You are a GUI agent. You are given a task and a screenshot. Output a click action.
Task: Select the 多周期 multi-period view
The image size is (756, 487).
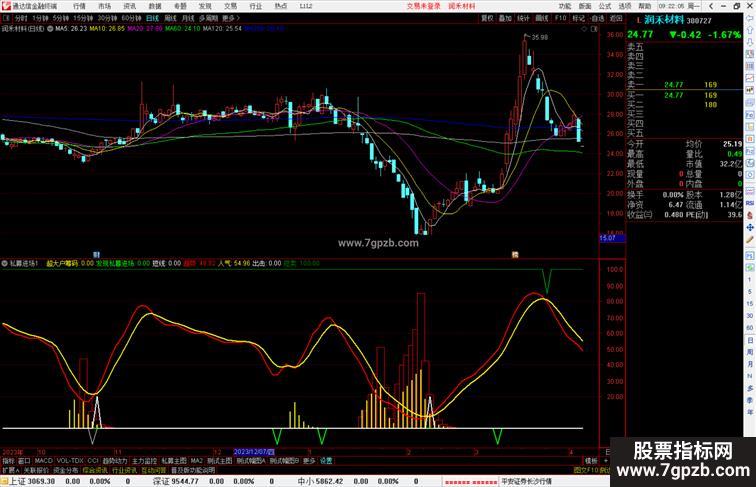coord(208,18)
